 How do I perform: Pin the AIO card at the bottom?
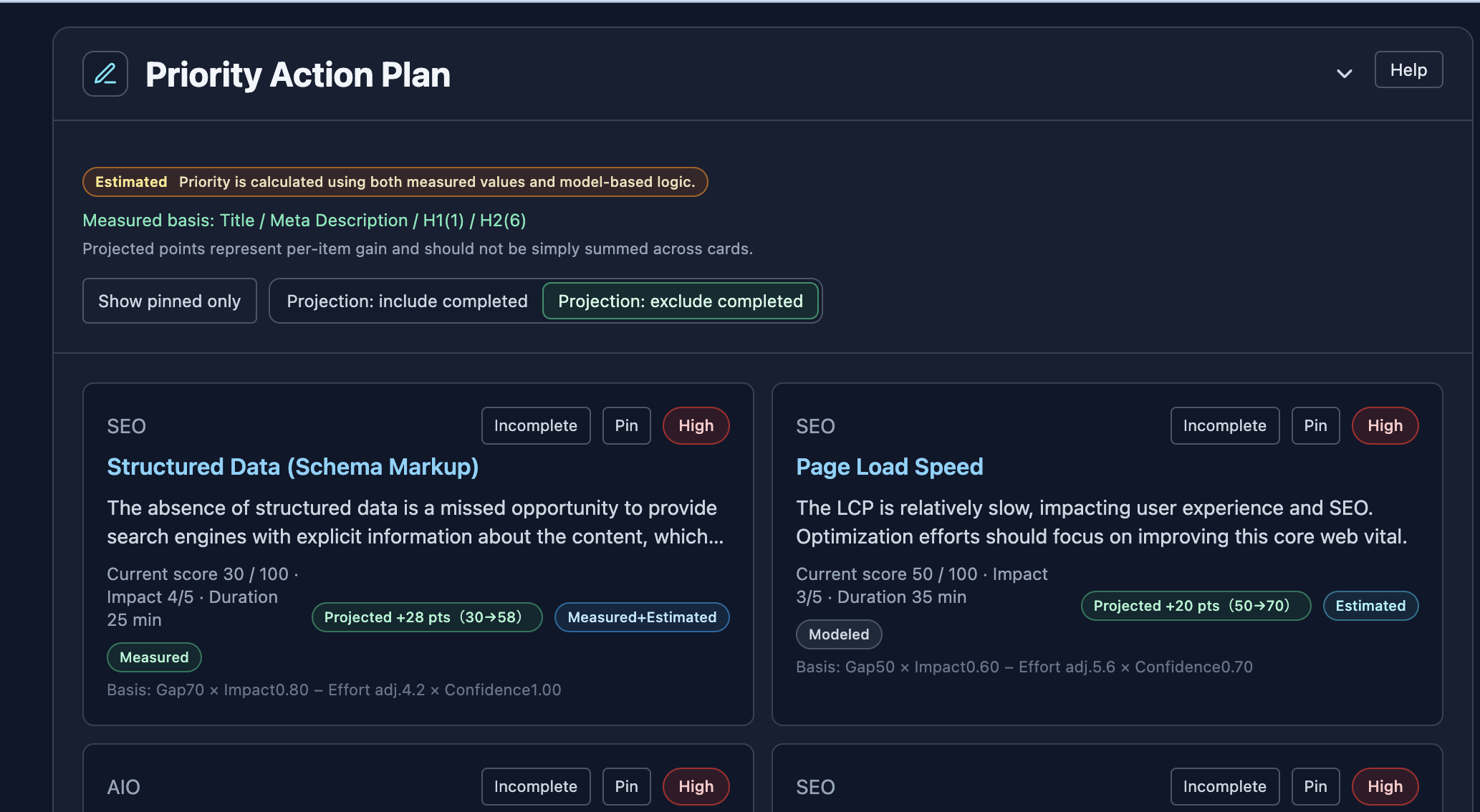[x=626, y=786]
